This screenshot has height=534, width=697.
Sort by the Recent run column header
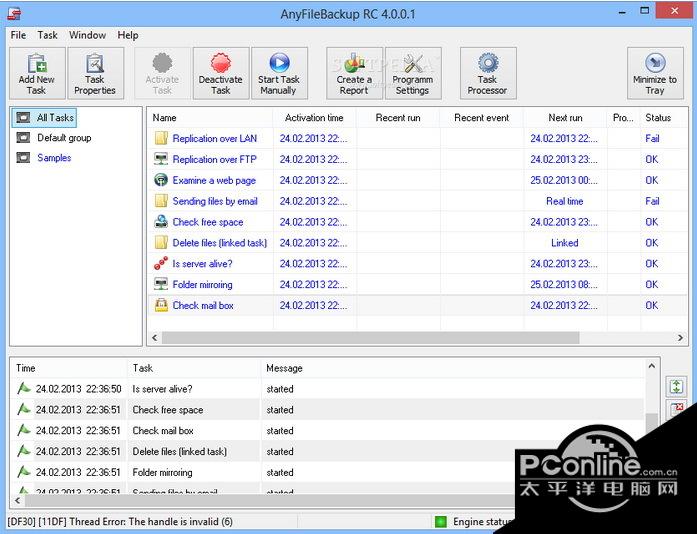[x=398, y=118]
